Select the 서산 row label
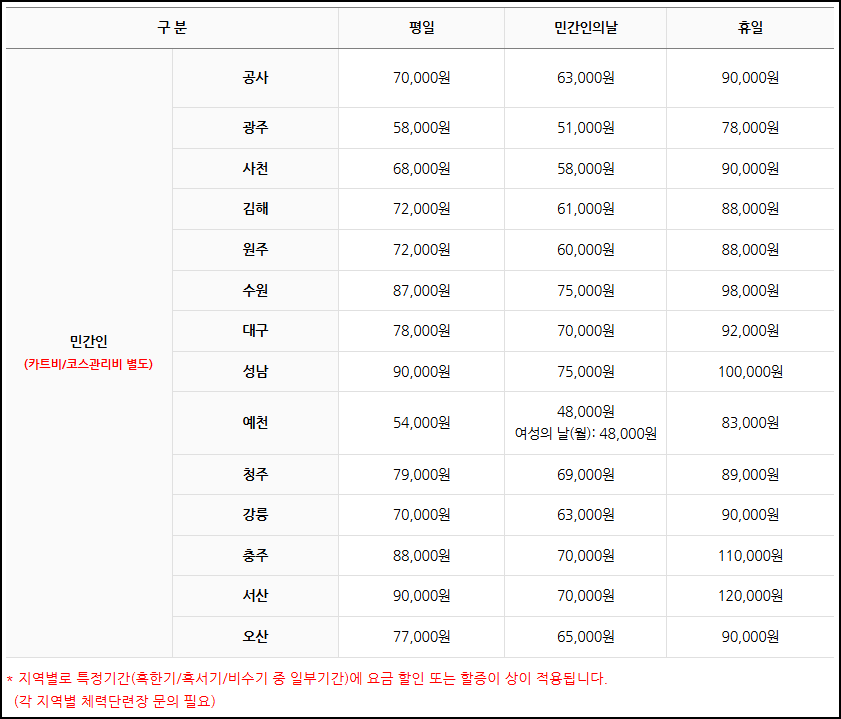Image resolution: width=841 pixels, height=719 pixels. coord(255,595)
